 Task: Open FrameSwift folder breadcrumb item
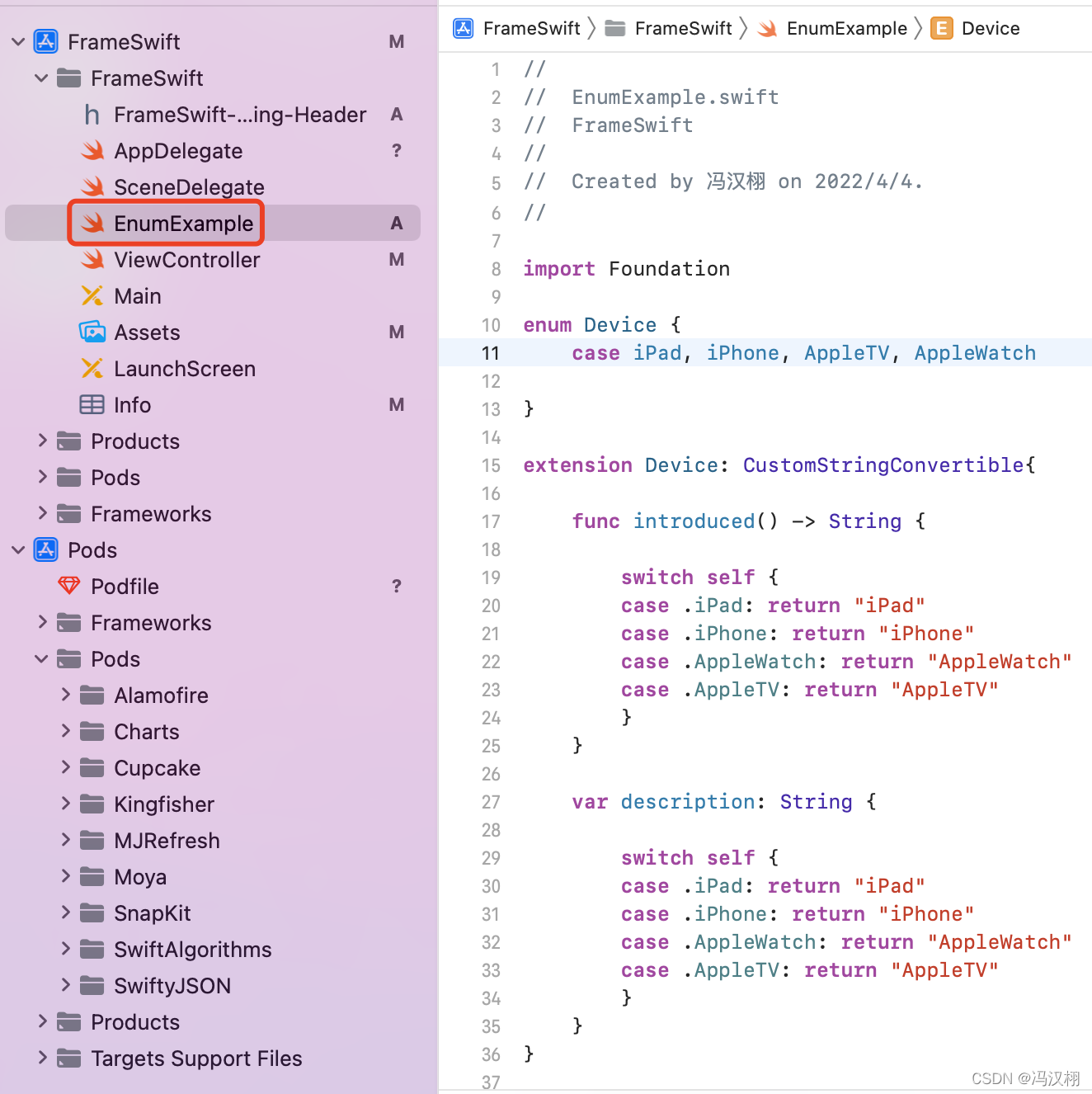684,28
